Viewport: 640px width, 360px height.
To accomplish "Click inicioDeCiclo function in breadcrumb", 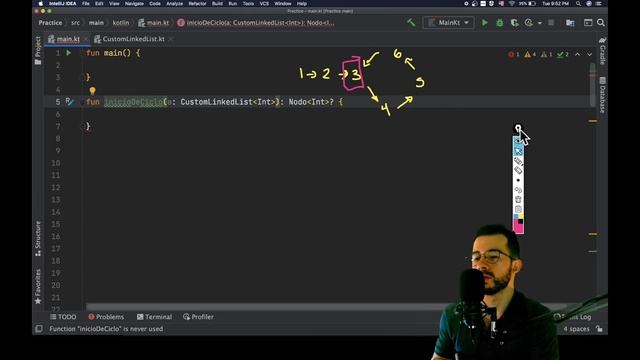I will [x=256, y=23].
